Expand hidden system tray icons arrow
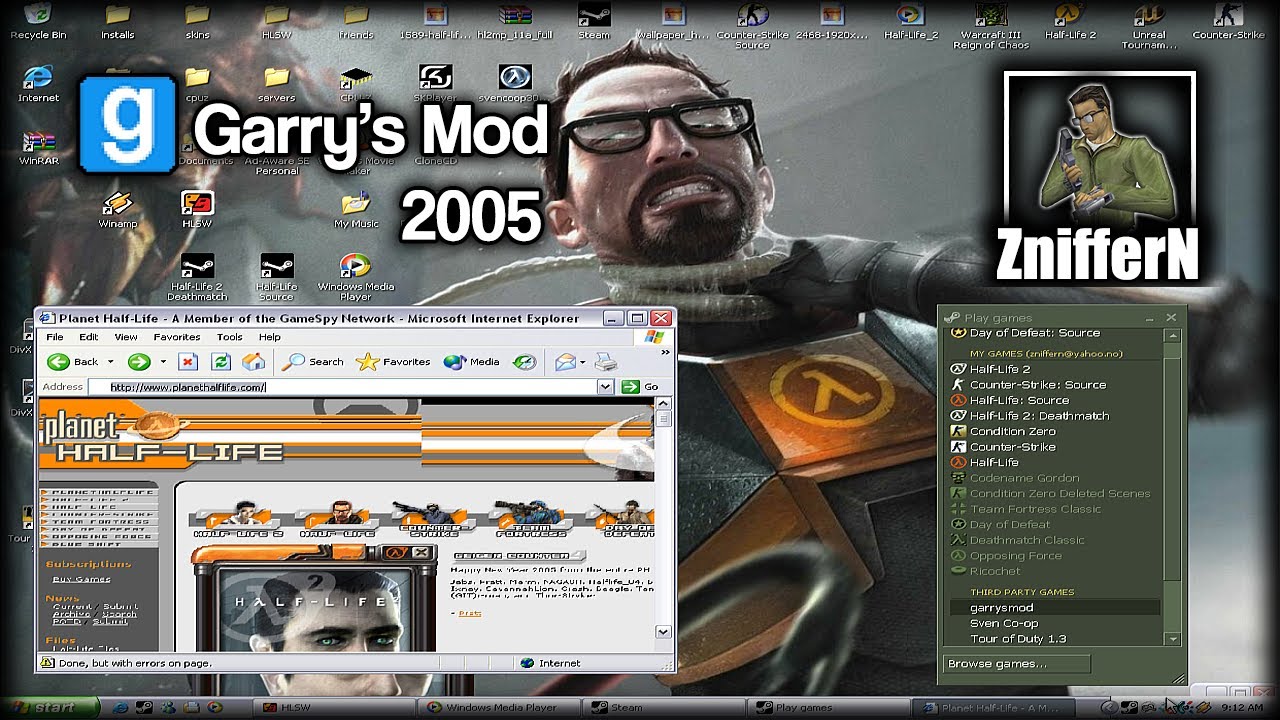The image size is (1280, 720). [x=1108, y=707]
